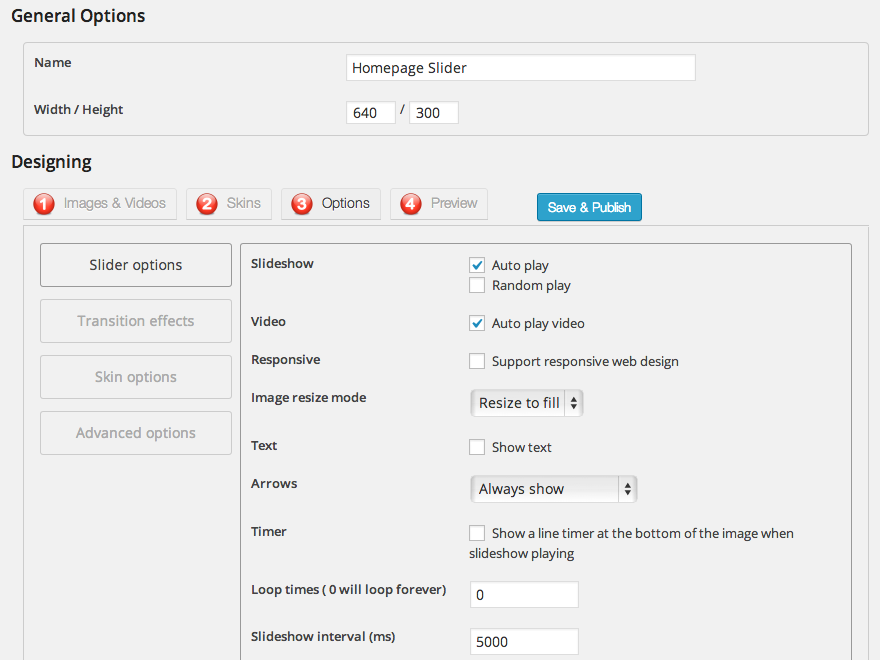Enable Support responsive web design
Viewport: 880px width, 660px height.
click(x=477, y=361)
